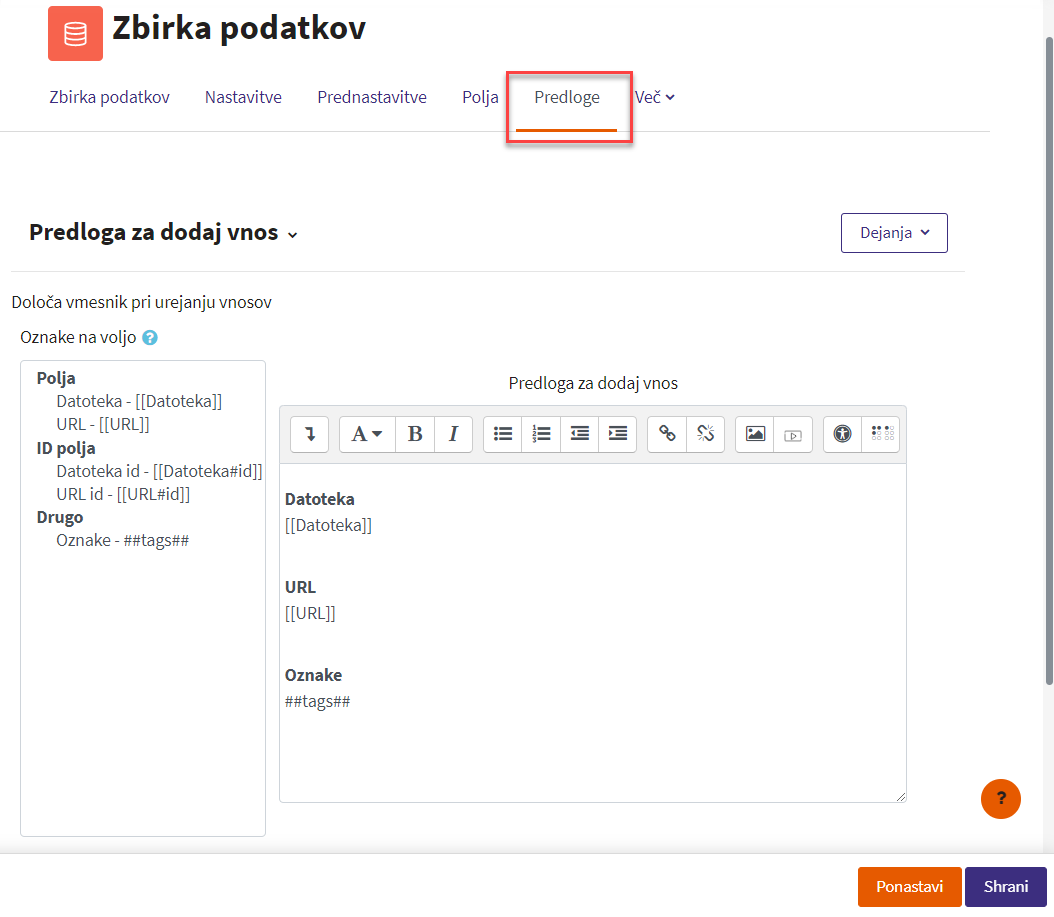1054x917 pixels.
Task: Apply bold formatting in editor
Action: point(415,434)
